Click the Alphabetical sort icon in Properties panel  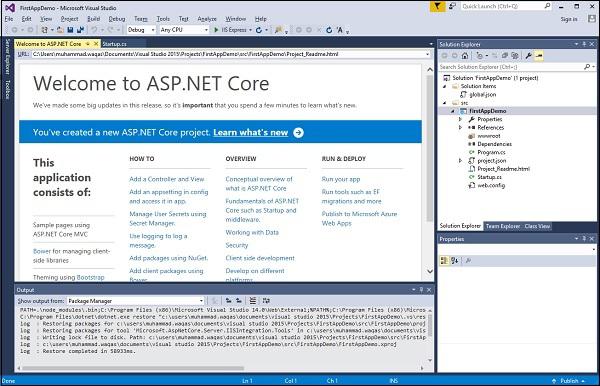pyautogui.click(x=454, y=261)
